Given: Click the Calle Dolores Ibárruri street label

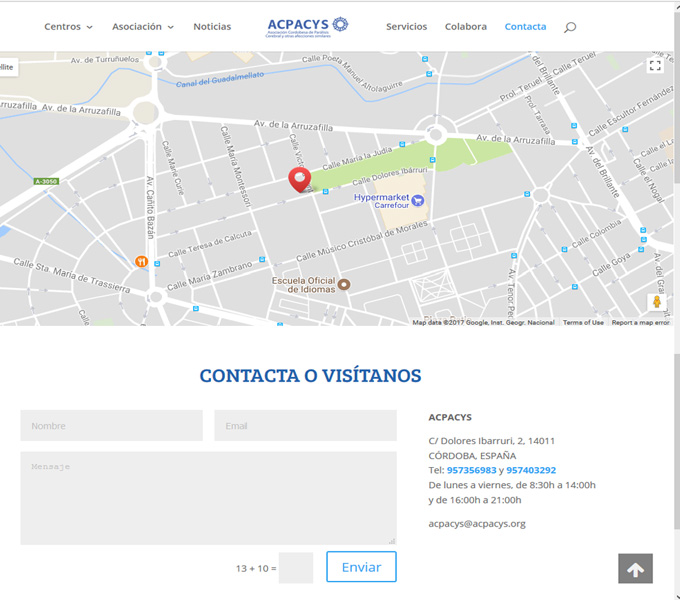Looking at the screenshot, I should [x=390, y=176].
